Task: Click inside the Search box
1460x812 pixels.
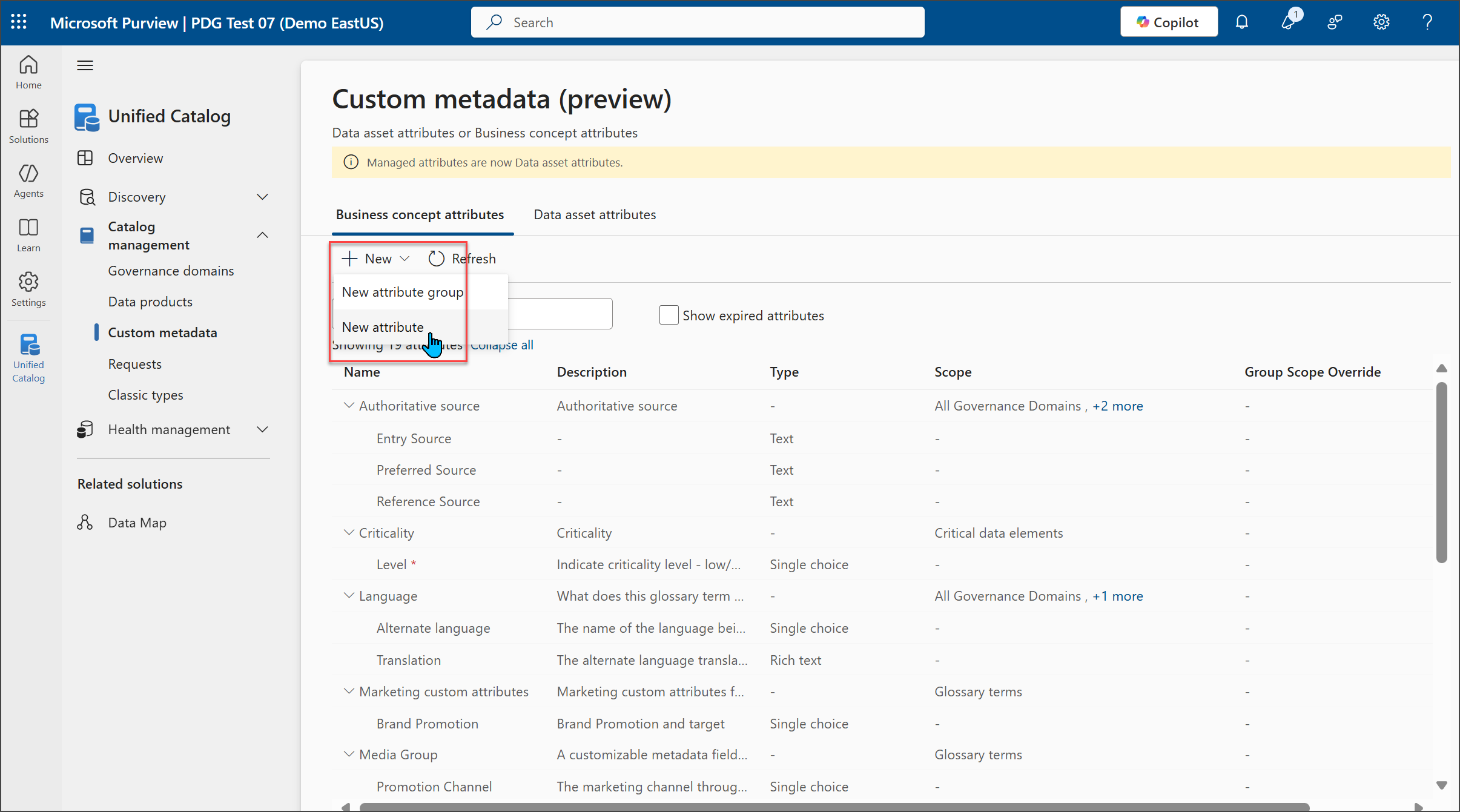Action: (x=695, y=22)
